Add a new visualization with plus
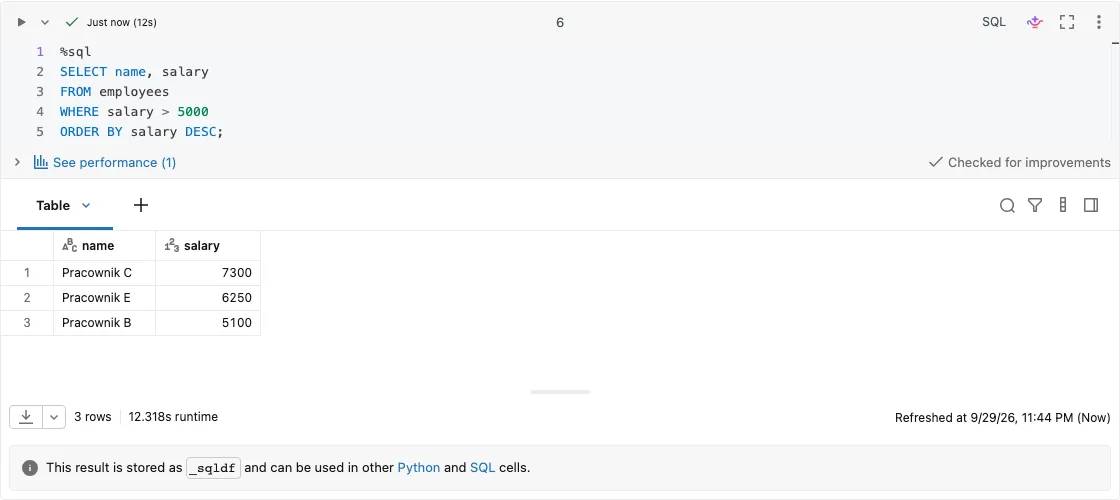 141,205
